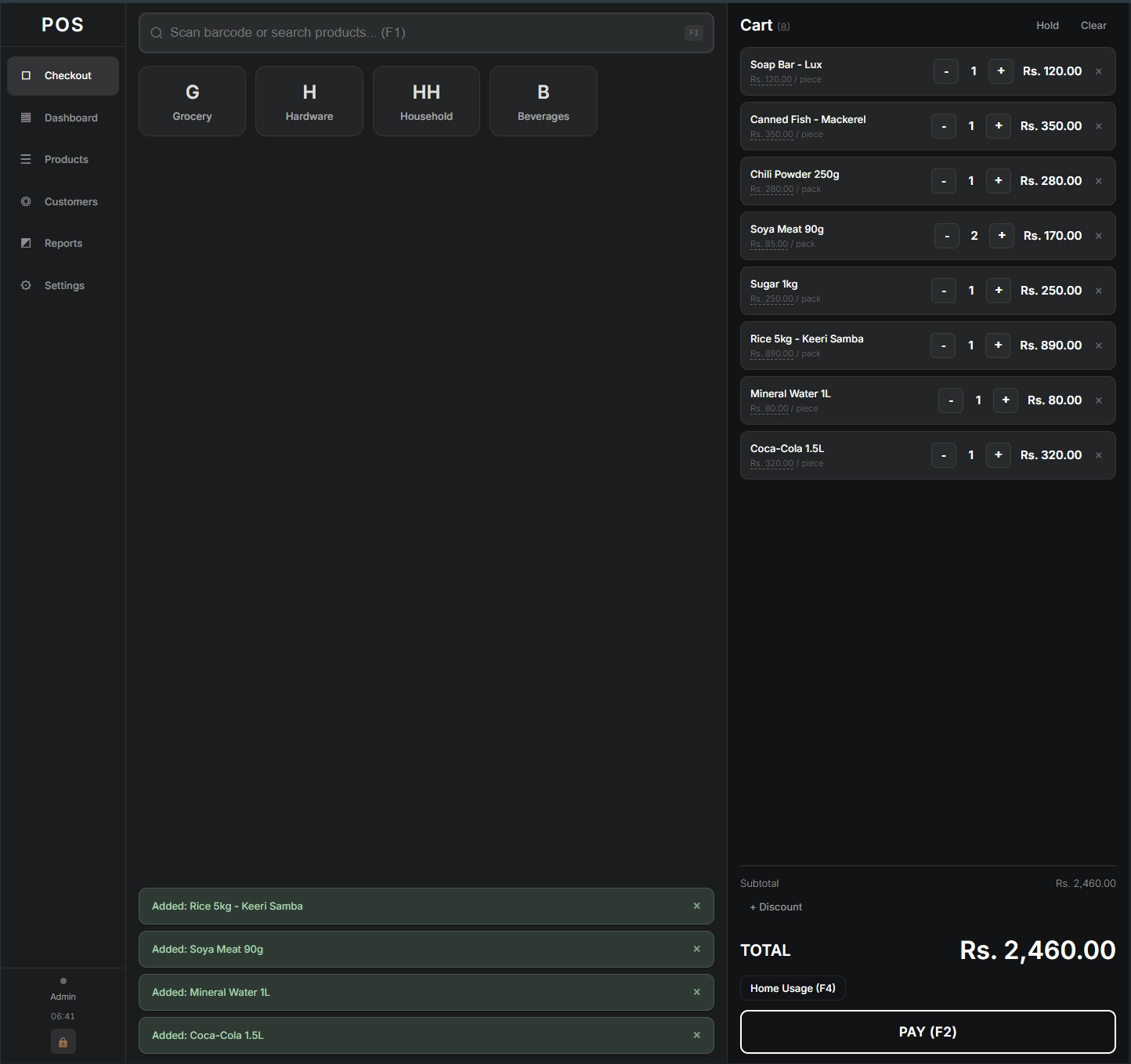Select the Customers sidebar icon

[26, 201]
